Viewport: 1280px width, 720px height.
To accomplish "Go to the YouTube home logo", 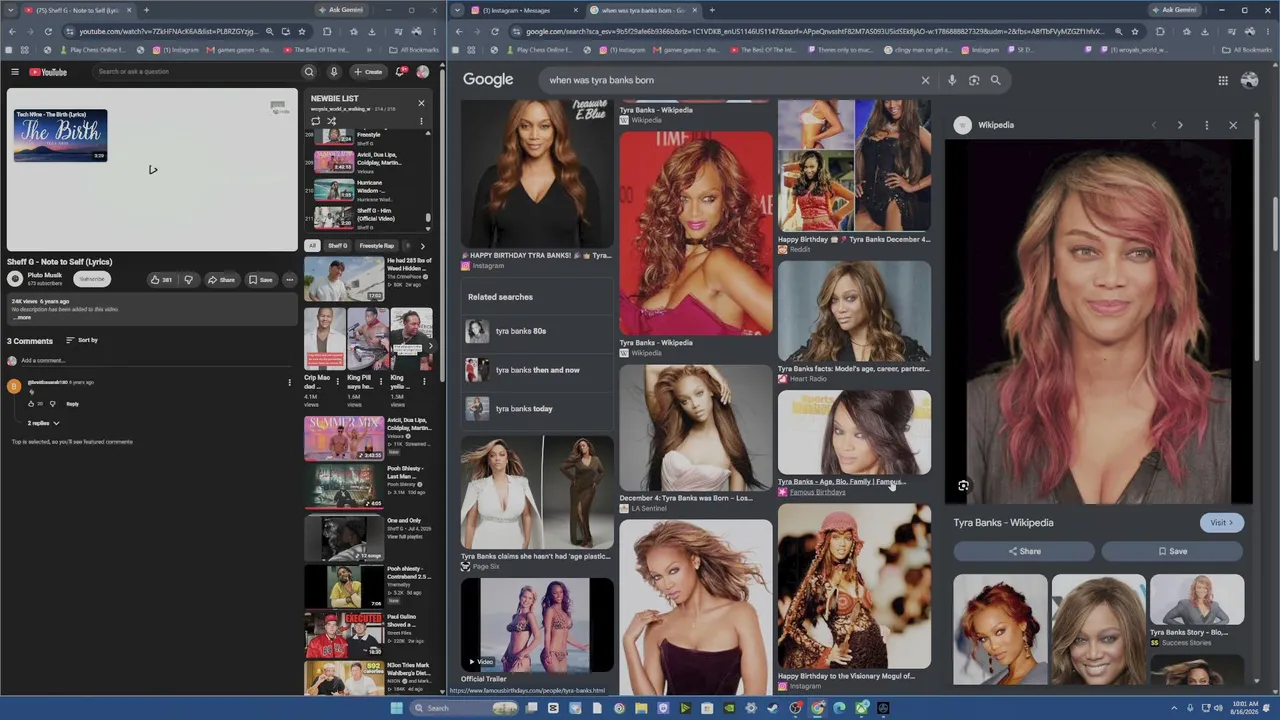I will 48,72.
